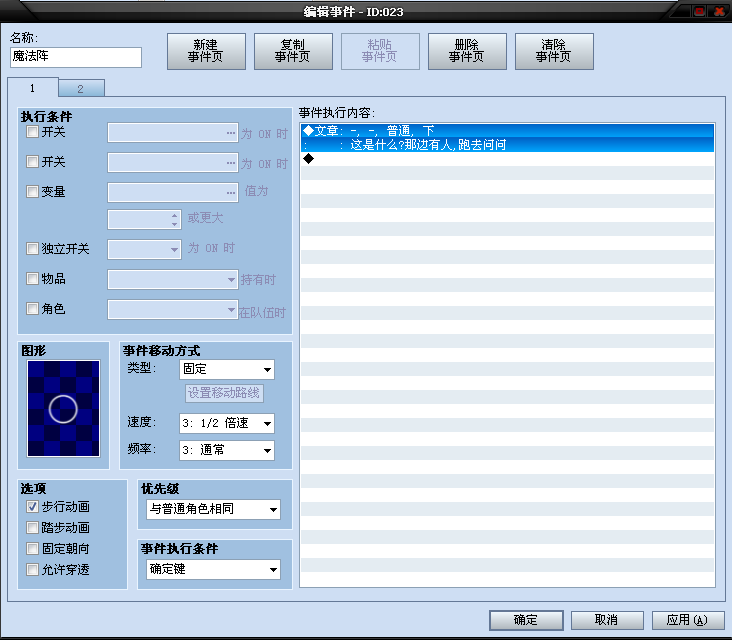Click the 清除事件页 button
Viewport: 732px width, 640px height.
click(x=554, y=51)
